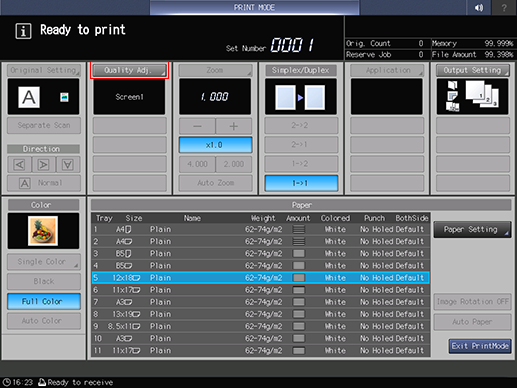
Task: Open help with the question mark icon
Action: click(504, 7)
